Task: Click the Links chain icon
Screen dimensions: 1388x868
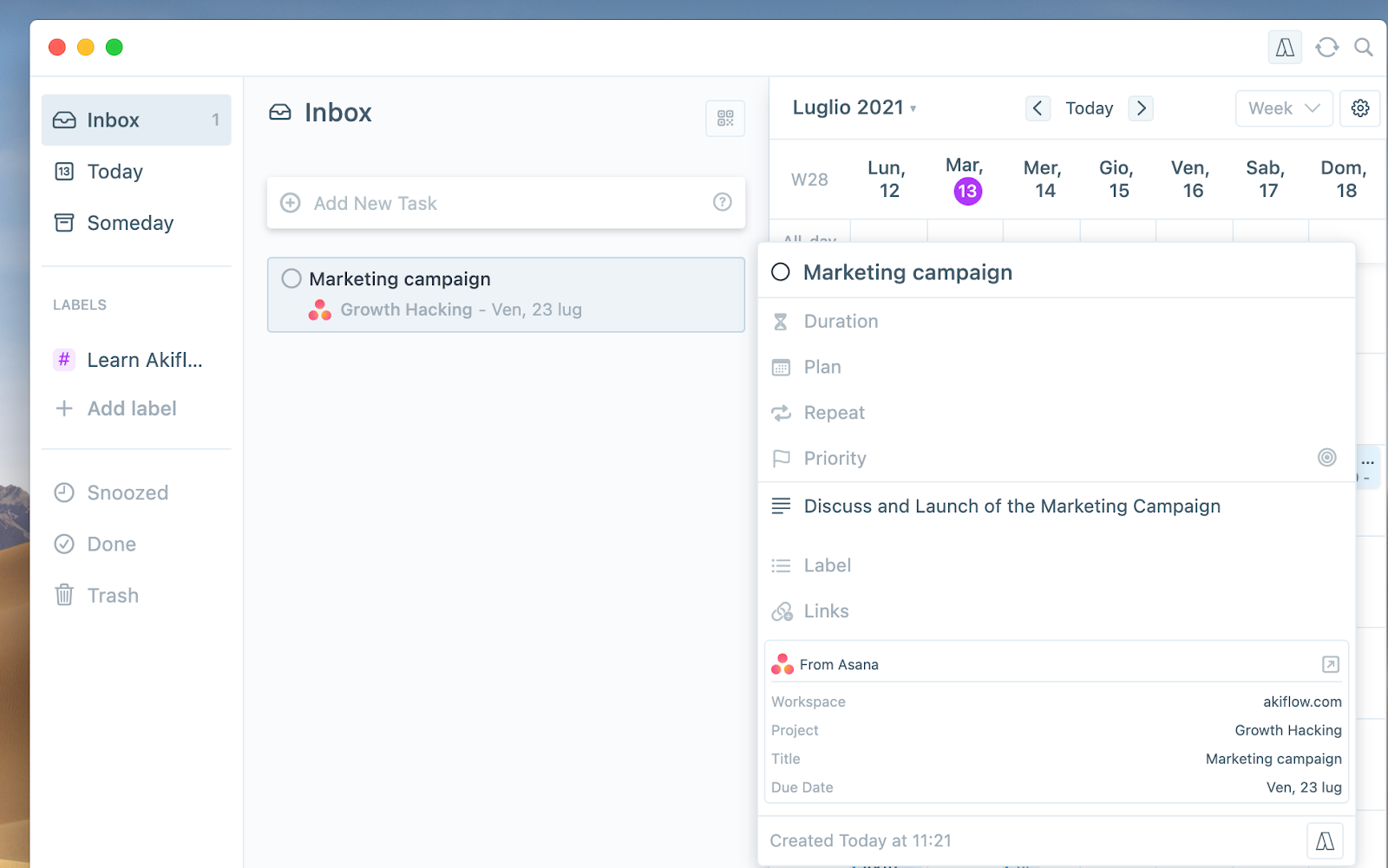Action: point(782,611)
